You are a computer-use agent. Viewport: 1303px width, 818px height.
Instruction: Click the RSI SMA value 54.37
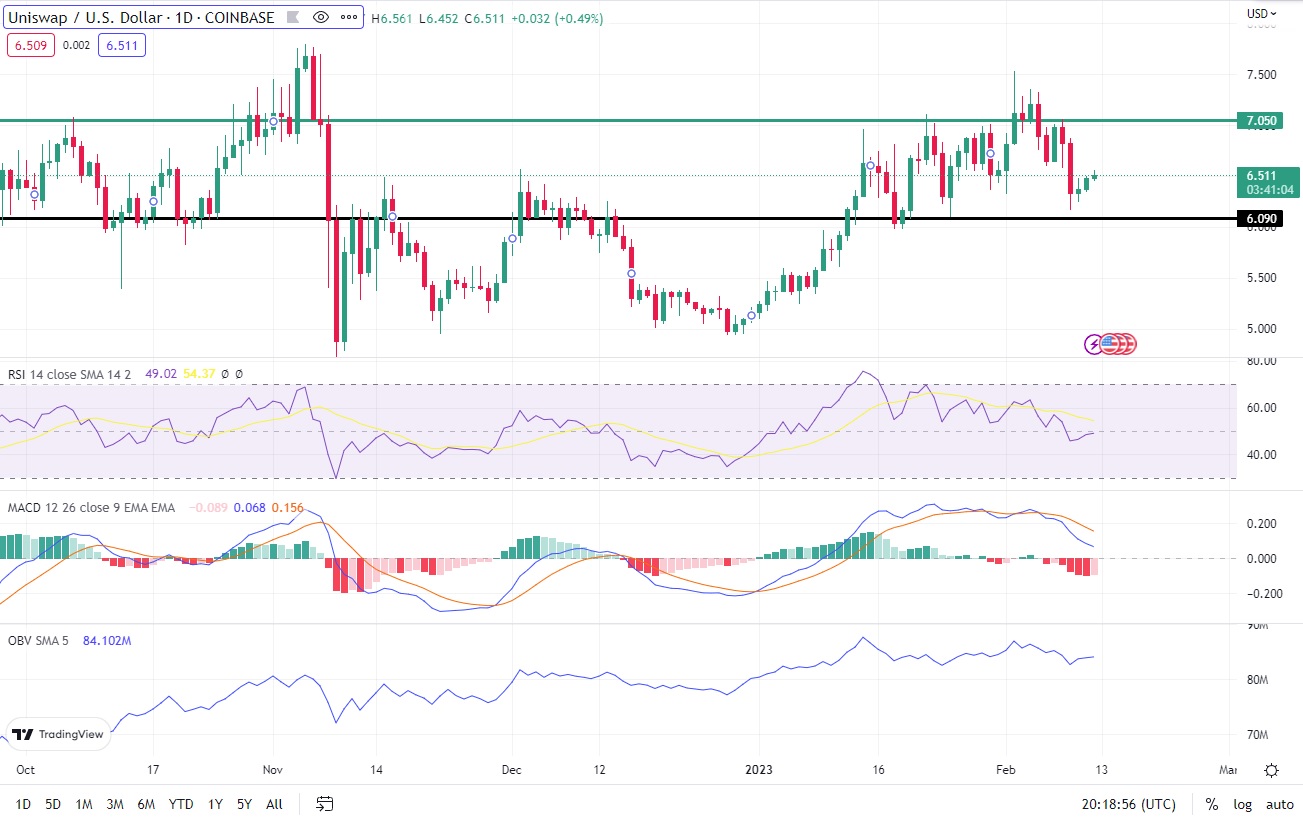(200, 374)
